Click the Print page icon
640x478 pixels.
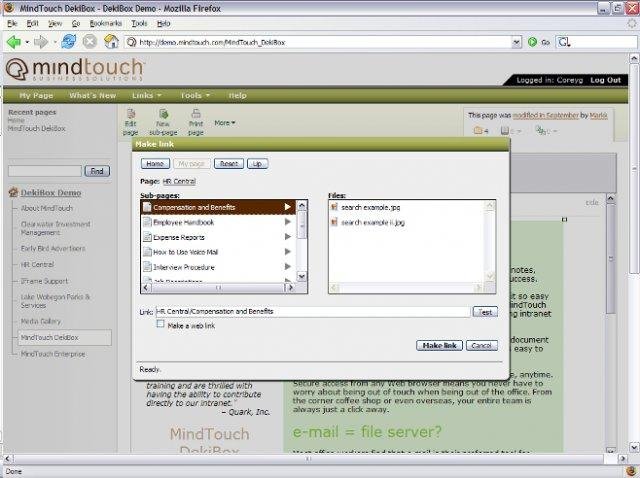[196, 113]
